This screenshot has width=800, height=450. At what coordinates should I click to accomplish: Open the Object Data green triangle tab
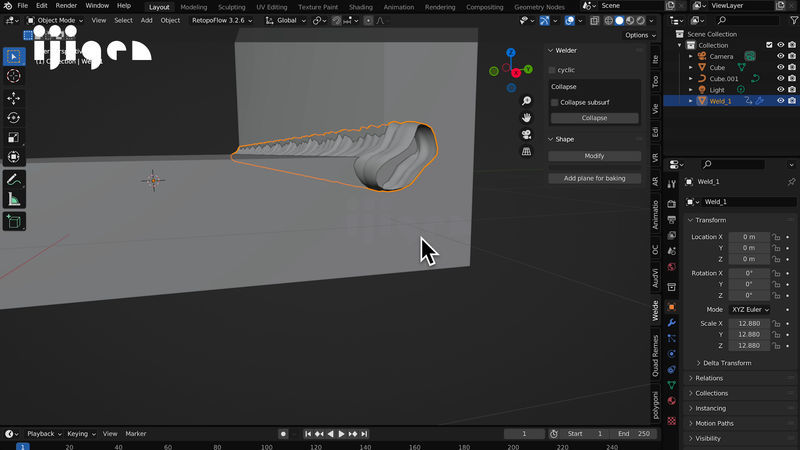(x=671, y=385)
